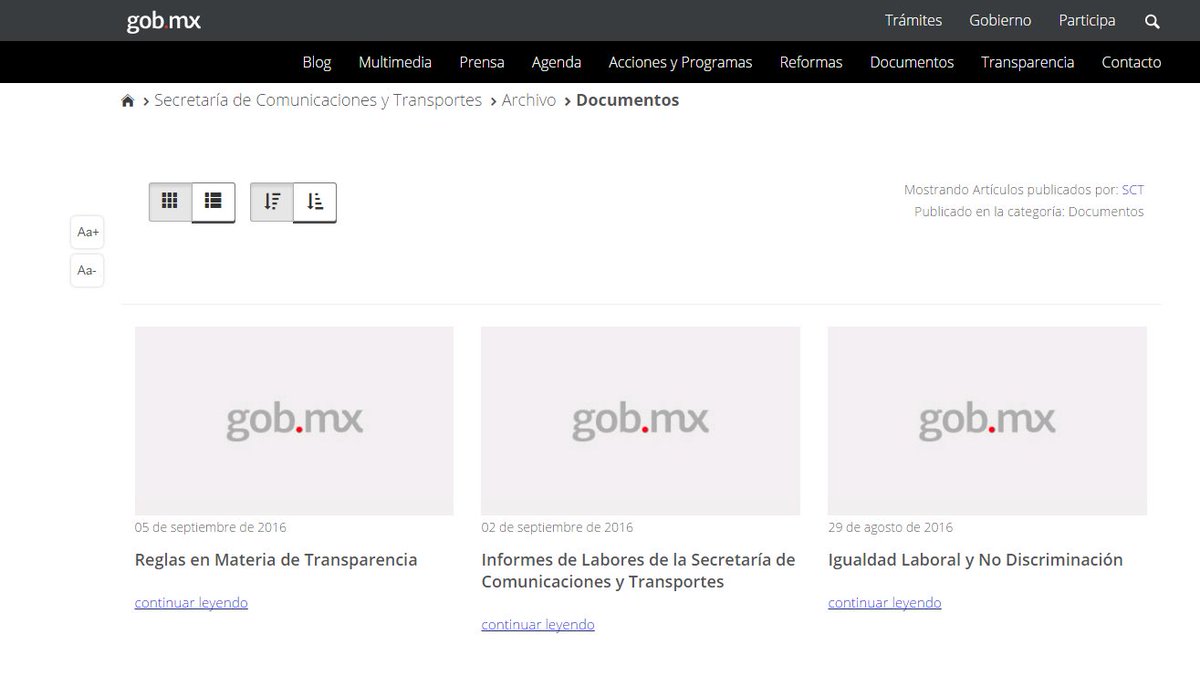Click the current Documentos breadcrumb text
The image size is (1200, 676).
pyautogui.click(x=628, y=100)
